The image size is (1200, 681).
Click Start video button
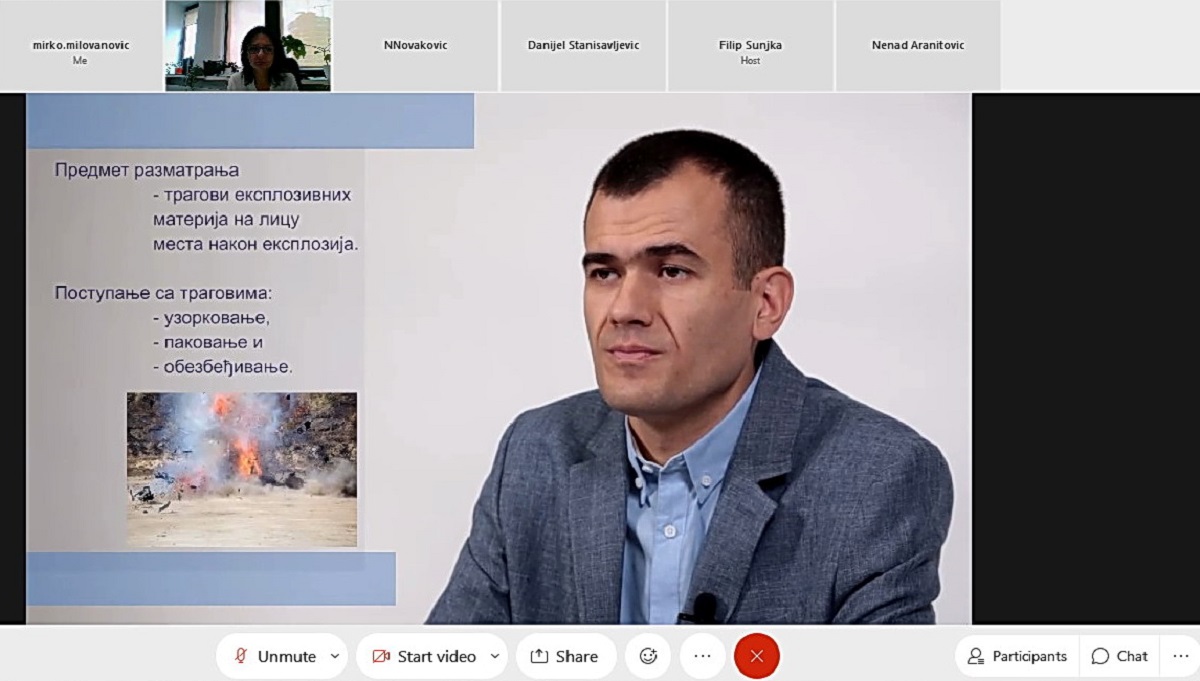click(423, 656)
